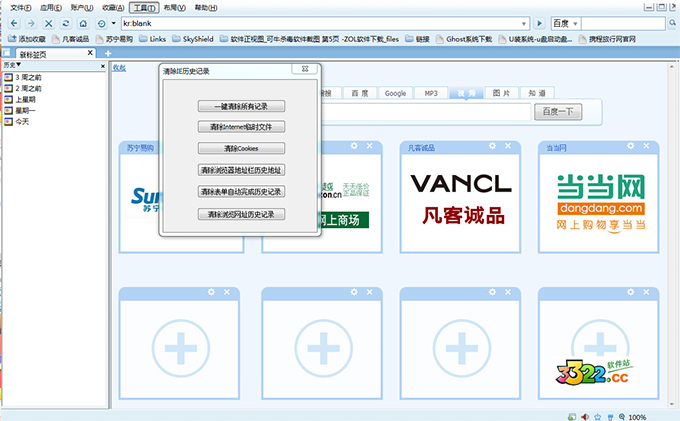Click the blue crown icon in status bar
680x421 pixels.
tap(598, 417)
